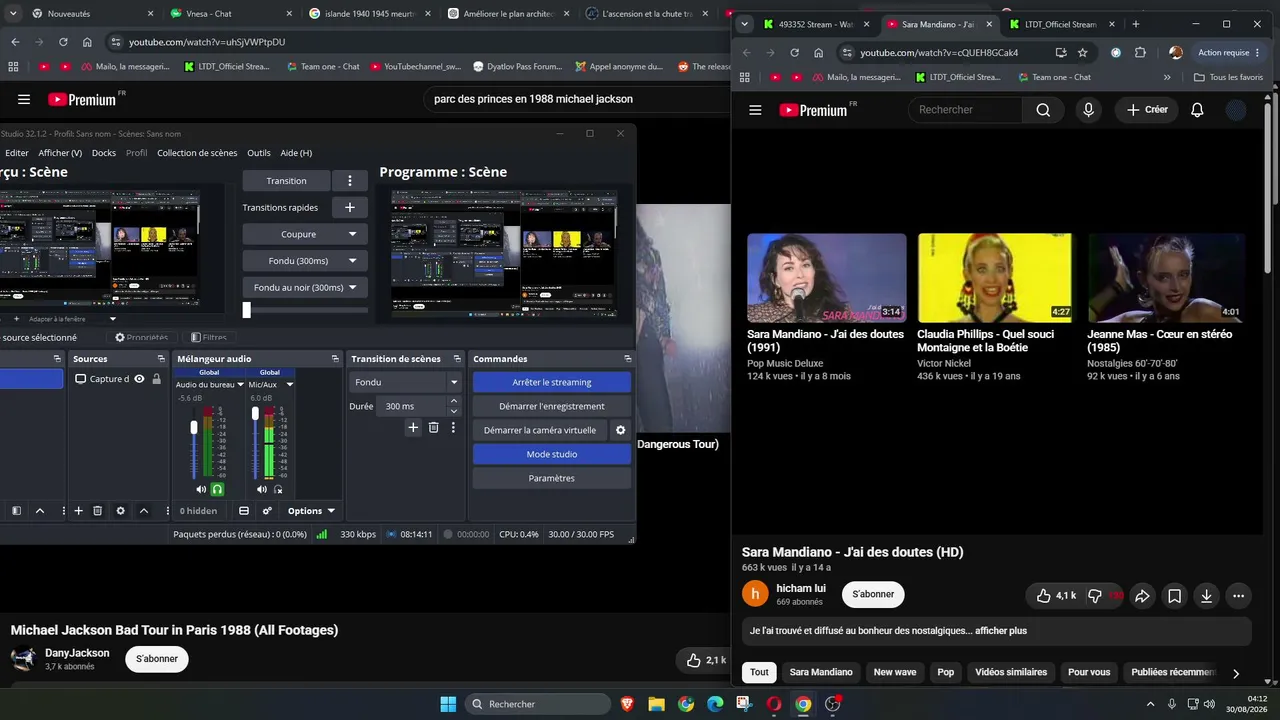Open extensions puzzle icon in right browser
The width and height of the screenshot is (1280, 720).
coord(1140,53)
